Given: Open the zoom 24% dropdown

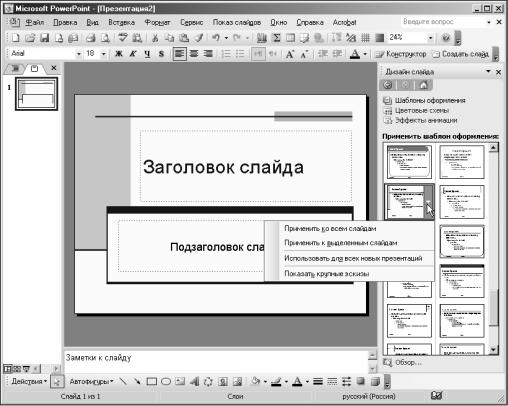Looking at the screenshot, I should point(430,38).
